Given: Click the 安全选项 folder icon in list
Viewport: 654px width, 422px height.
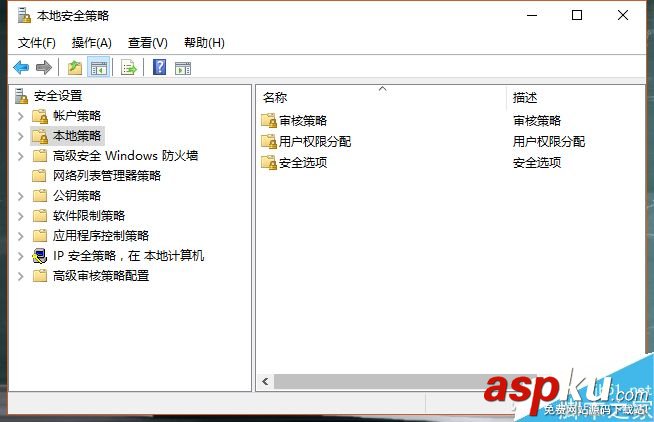Looking at the screenshot, I should coord(269,162).
